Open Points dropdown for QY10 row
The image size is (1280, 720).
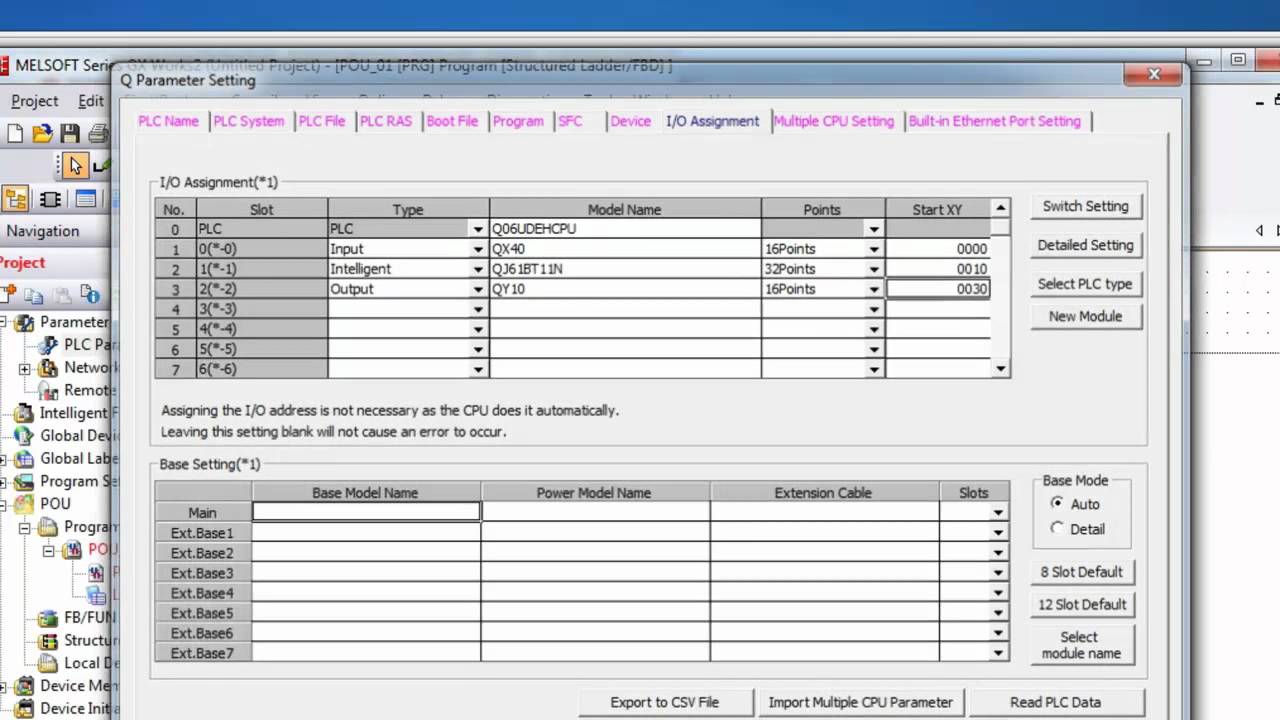874,289
